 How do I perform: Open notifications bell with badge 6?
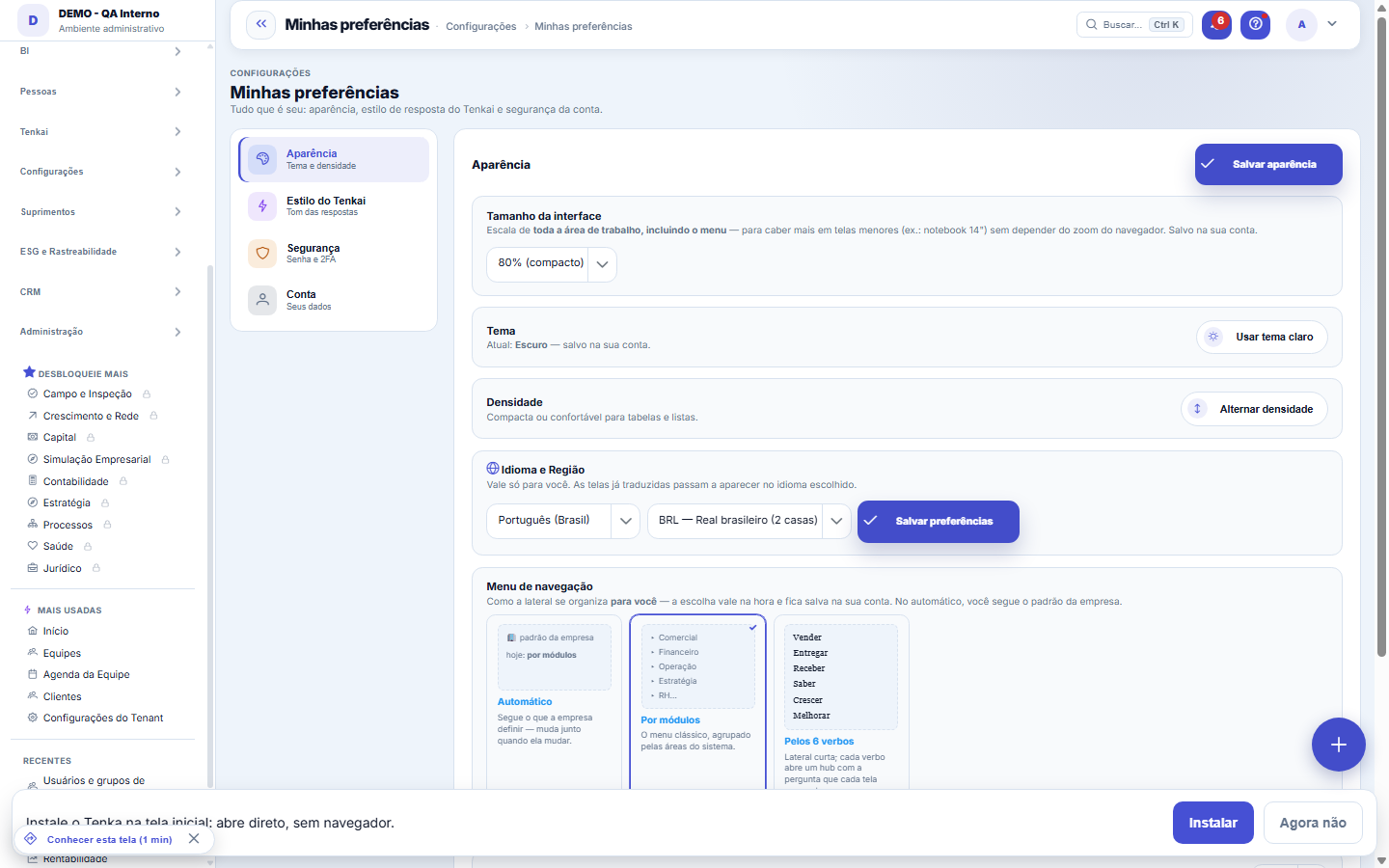click(x=1216, y=25)
